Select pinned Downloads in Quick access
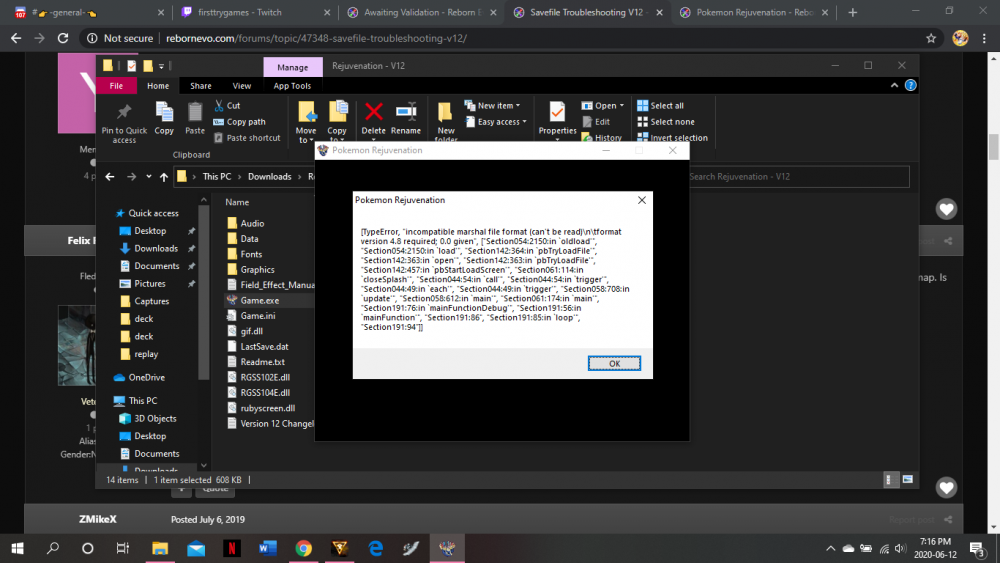1000x563 pixels. tap(156, 249)
